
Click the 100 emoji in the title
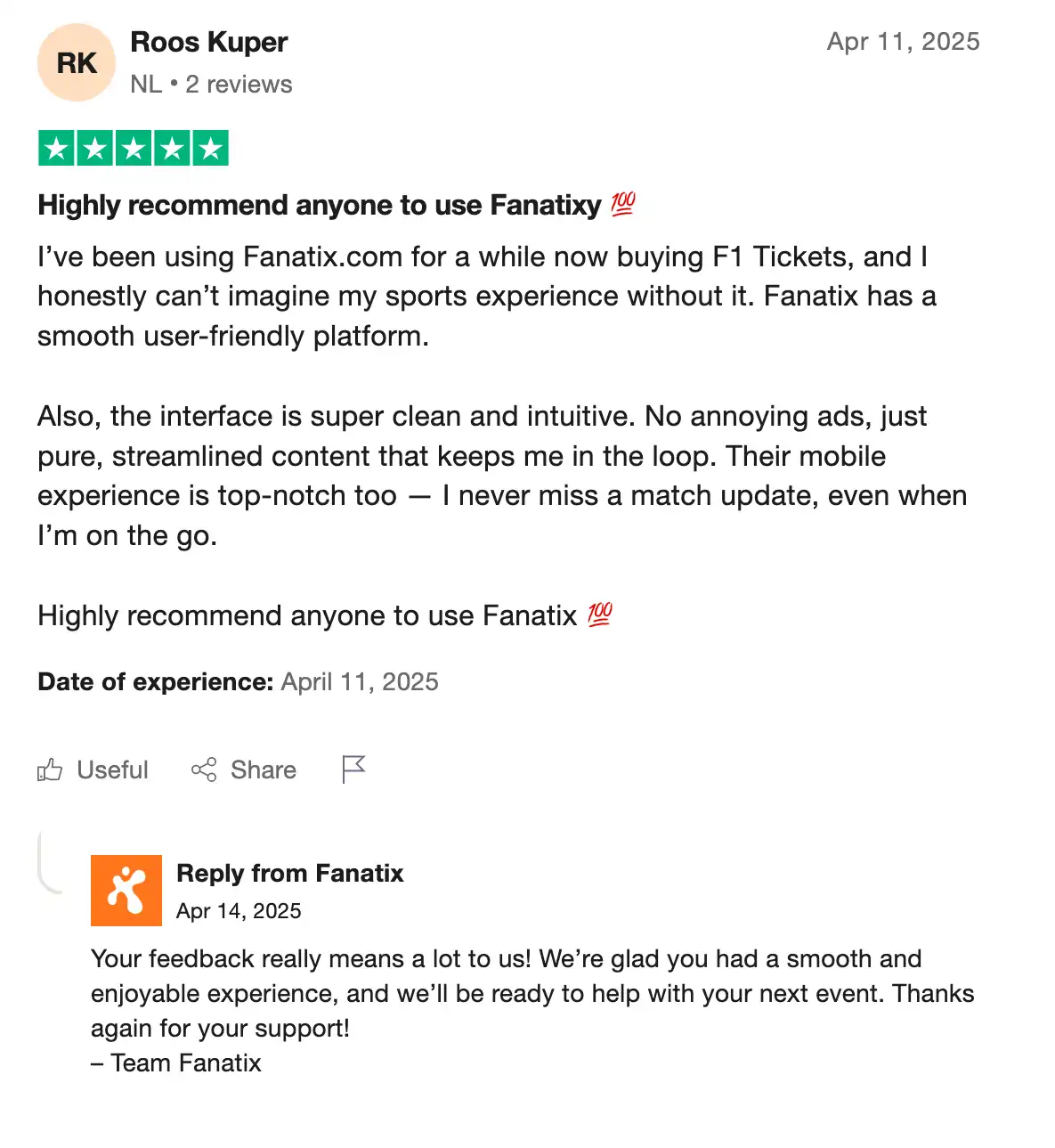(x=622, y=204)
